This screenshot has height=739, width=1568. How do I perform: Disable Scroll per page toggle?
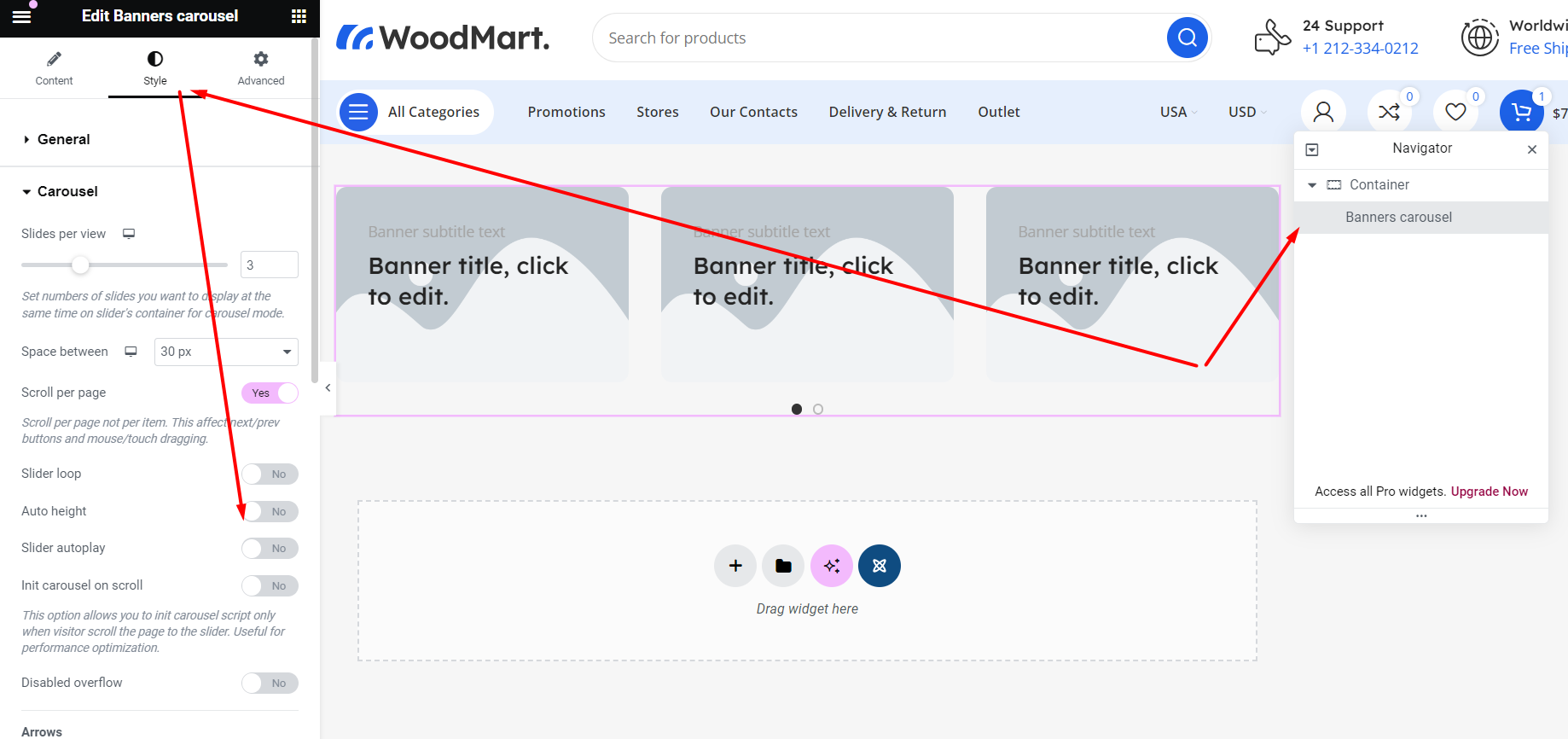(270, 393)
